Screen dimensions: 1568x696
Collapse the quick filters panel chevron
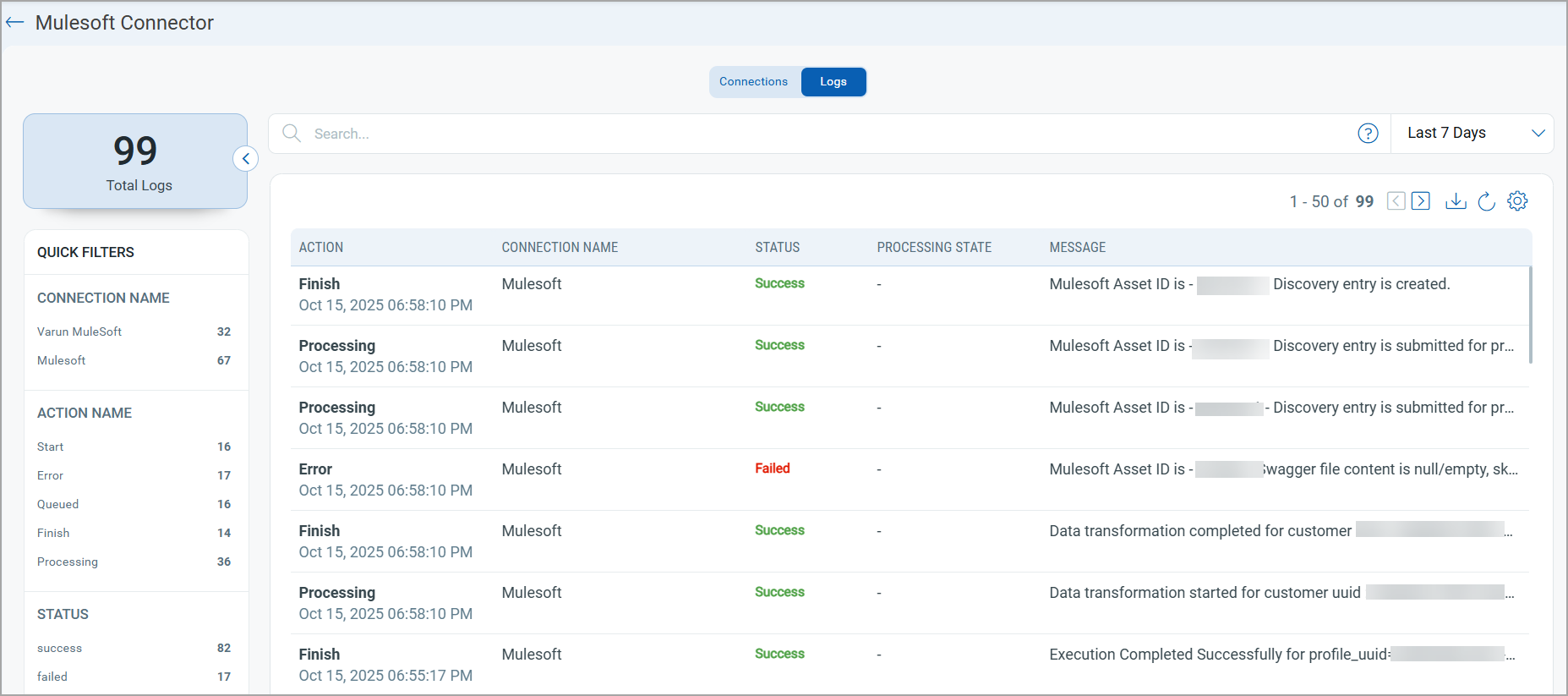(246, 158)
